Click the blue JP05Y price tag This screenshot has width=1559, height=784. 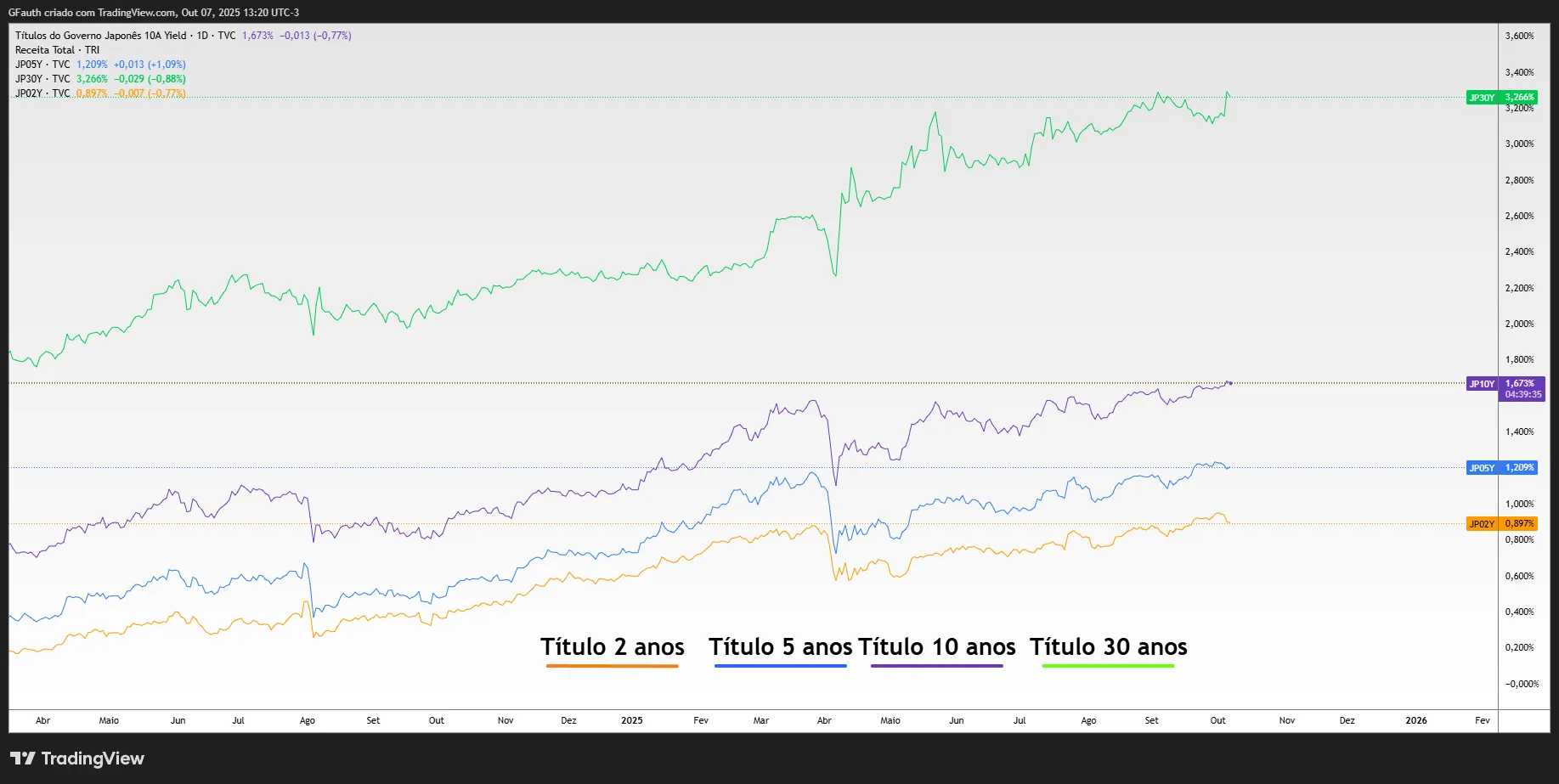coord(1502,468)
